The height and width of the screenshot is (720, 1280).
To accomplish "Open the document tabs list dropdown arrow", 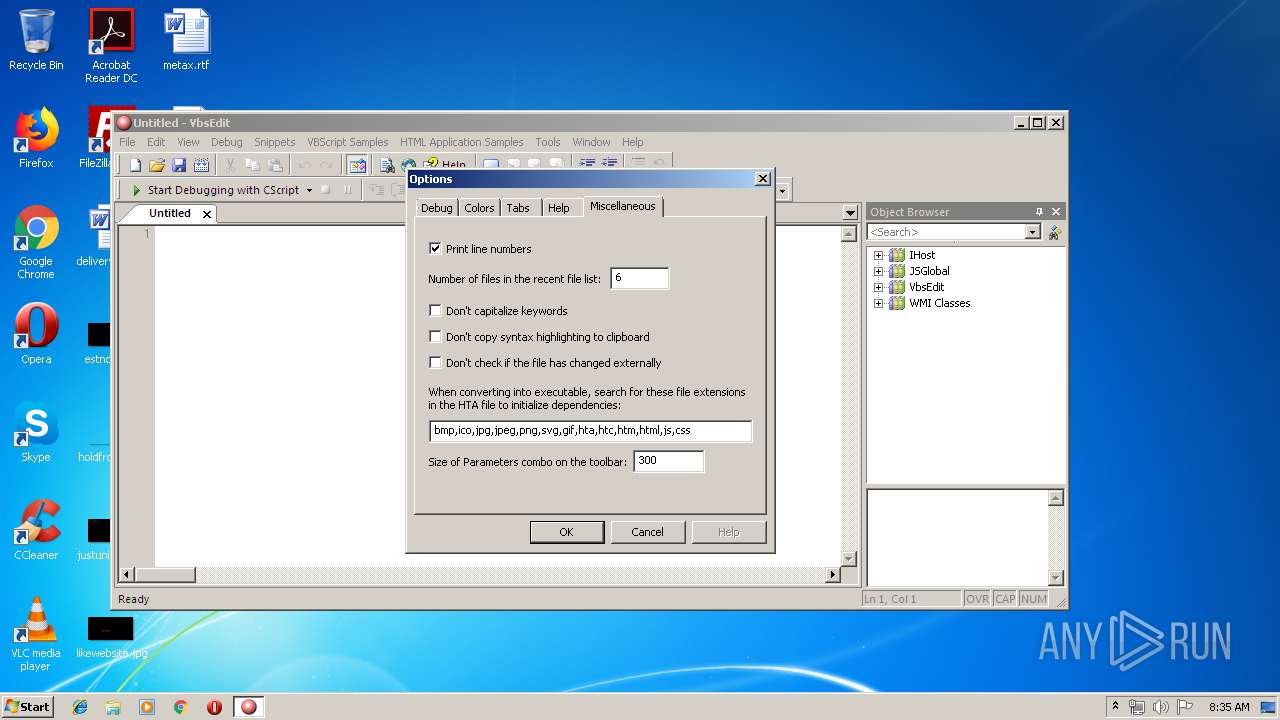I will click(850, 213).
